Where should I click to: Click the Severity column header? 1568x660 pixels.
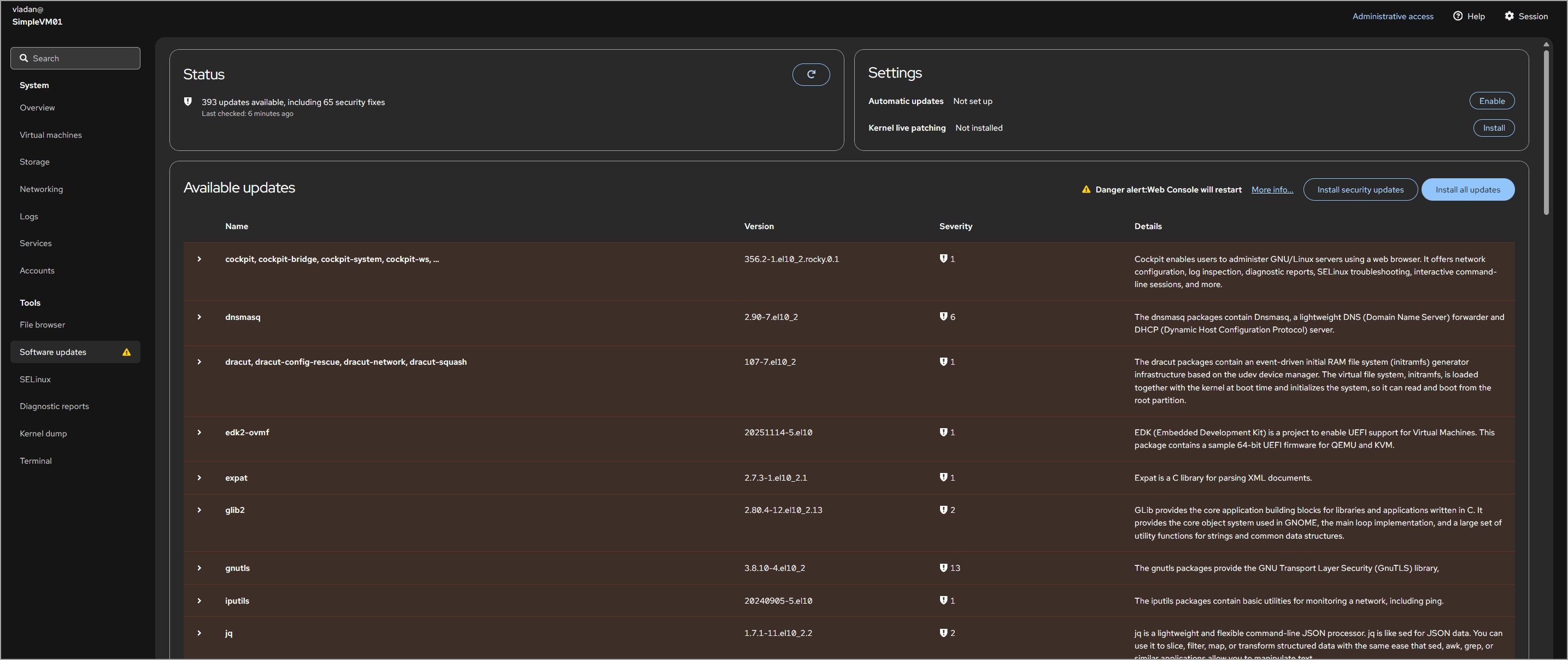pos(956,226)
